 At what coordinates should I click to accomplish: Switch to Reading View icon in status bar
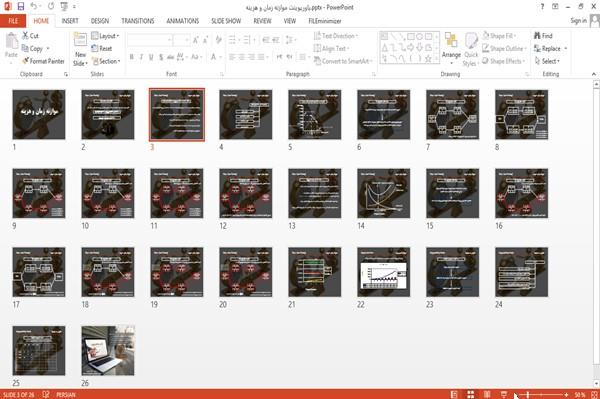[487, 394]
